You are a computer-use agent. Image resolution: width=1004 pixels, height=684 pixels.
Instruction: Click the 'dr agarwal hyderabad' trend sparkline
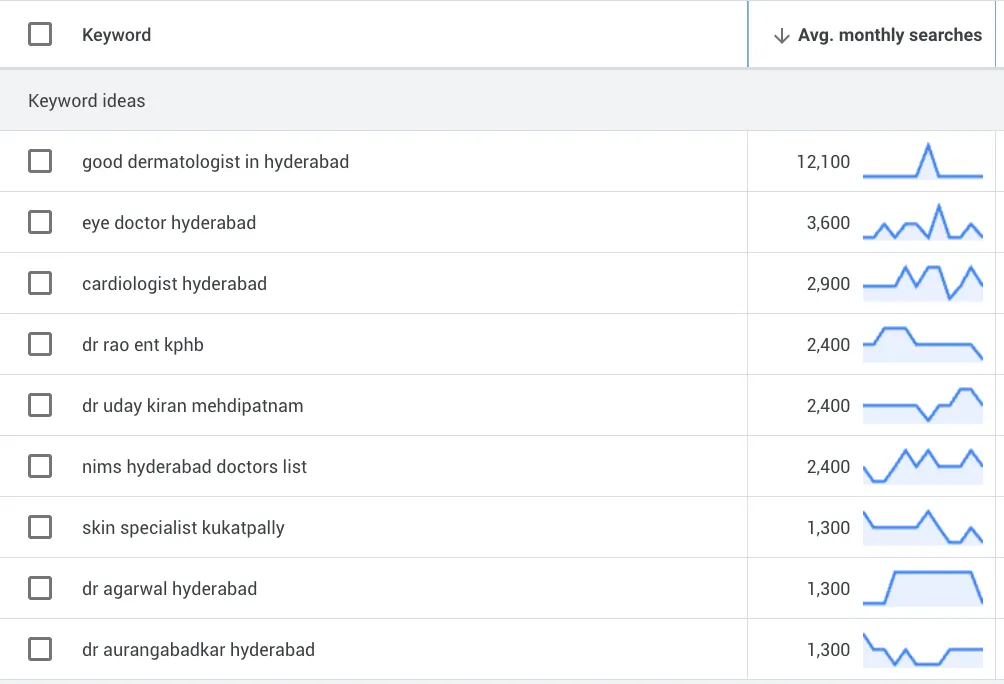[x=922, y=588]
